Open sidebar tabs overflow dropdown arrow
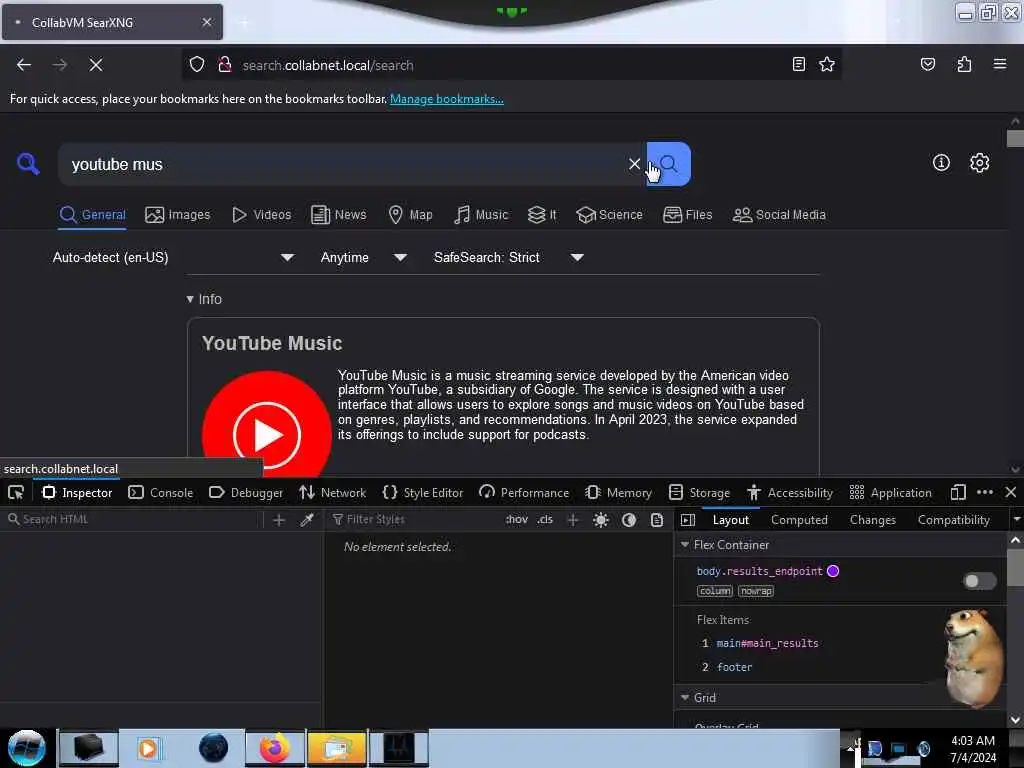Viewport: 1024px width, 768px height. pyautogui.click(x=1016, y=520)
